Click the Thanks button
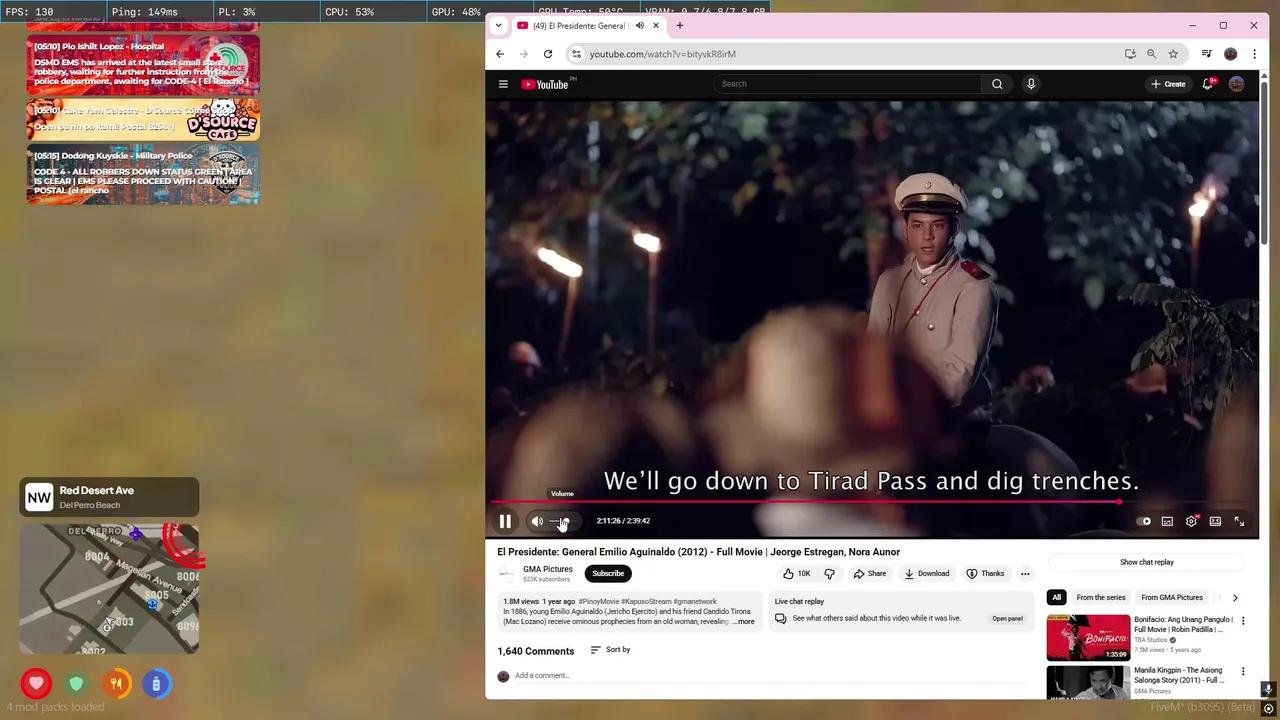This screenshot has height=720, width=1280. point(985,574)
